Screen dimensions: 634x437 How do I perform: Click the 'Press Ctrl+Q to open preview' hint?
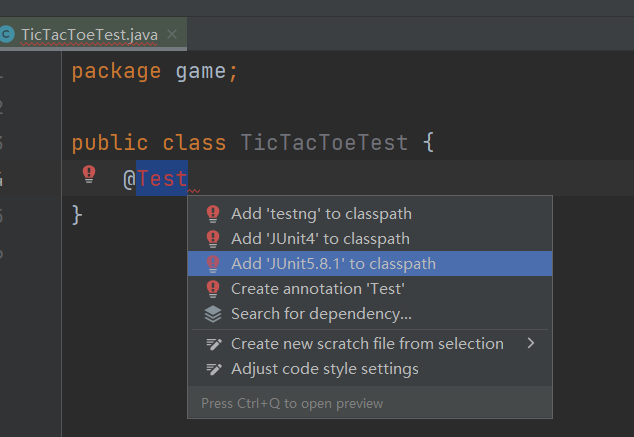coord(291,403)
